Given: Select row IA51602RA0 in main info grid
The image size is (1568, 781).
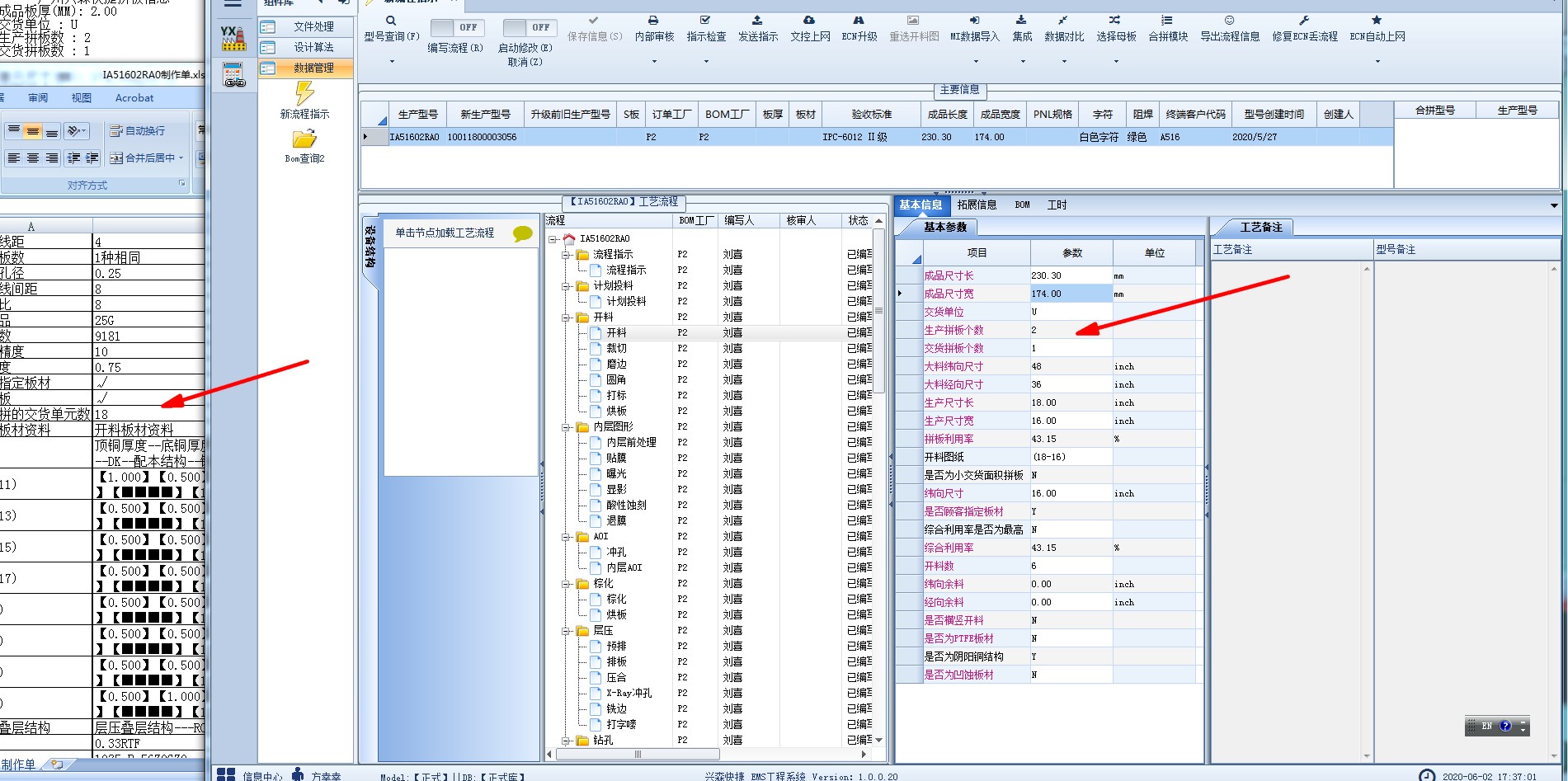Looking at the screenshot, I should [x=877, y=137].
